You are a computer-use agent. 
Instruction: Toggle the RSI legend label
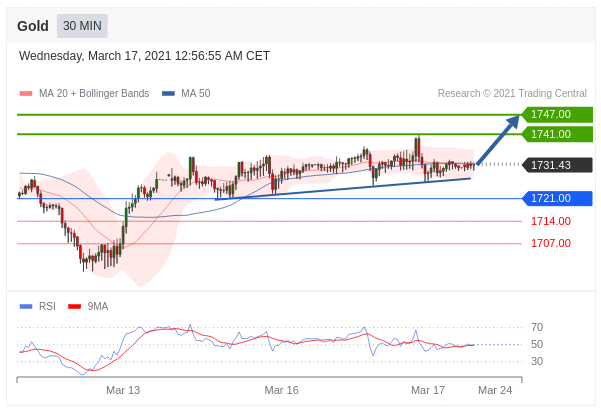click(x=47, y=306)
